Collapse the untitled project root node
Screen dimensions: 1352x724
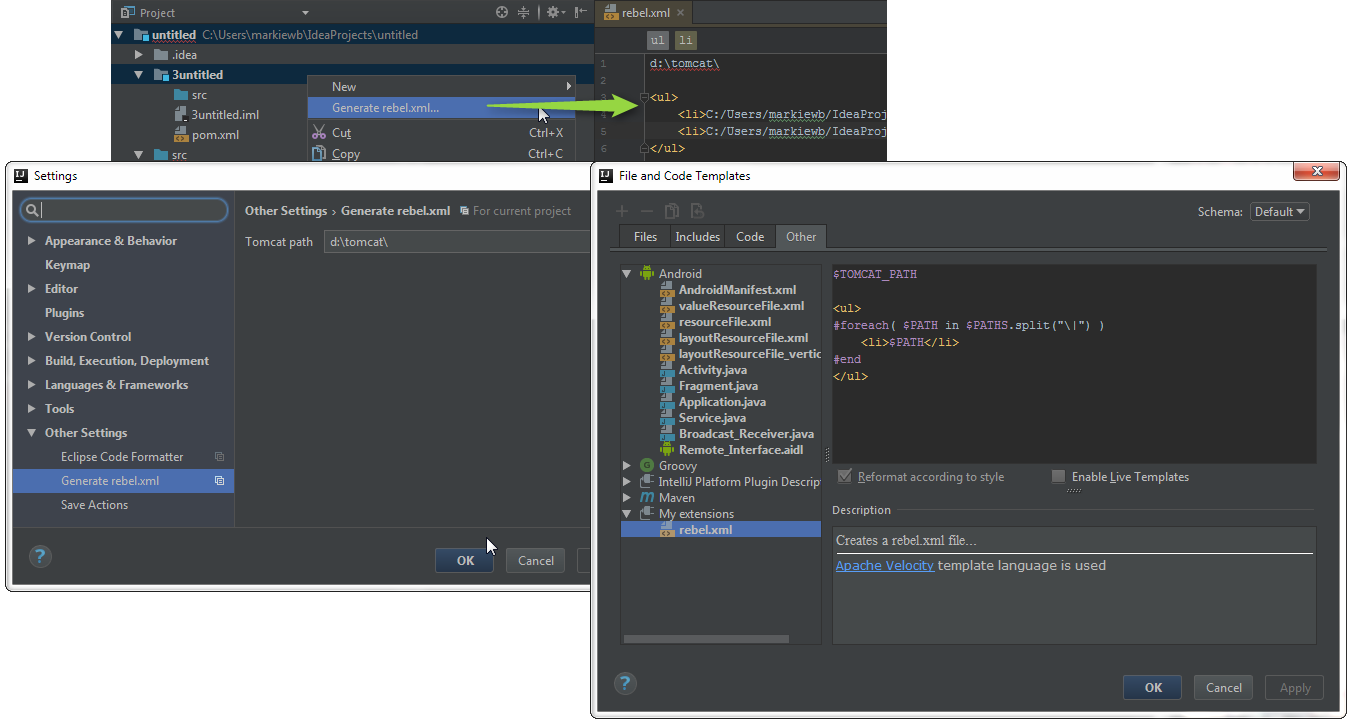pyautogui.click(x=119, y=34)
